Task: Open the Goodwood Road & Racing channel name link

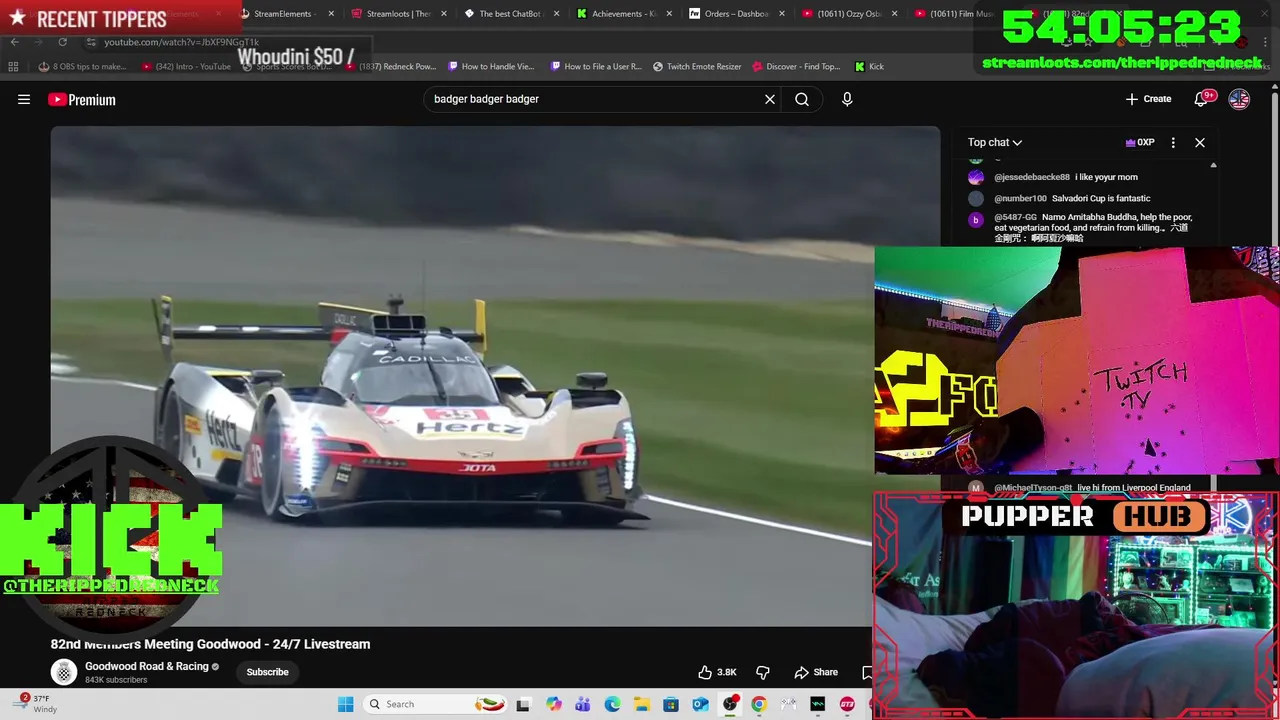Action: [x=147, y=666]
